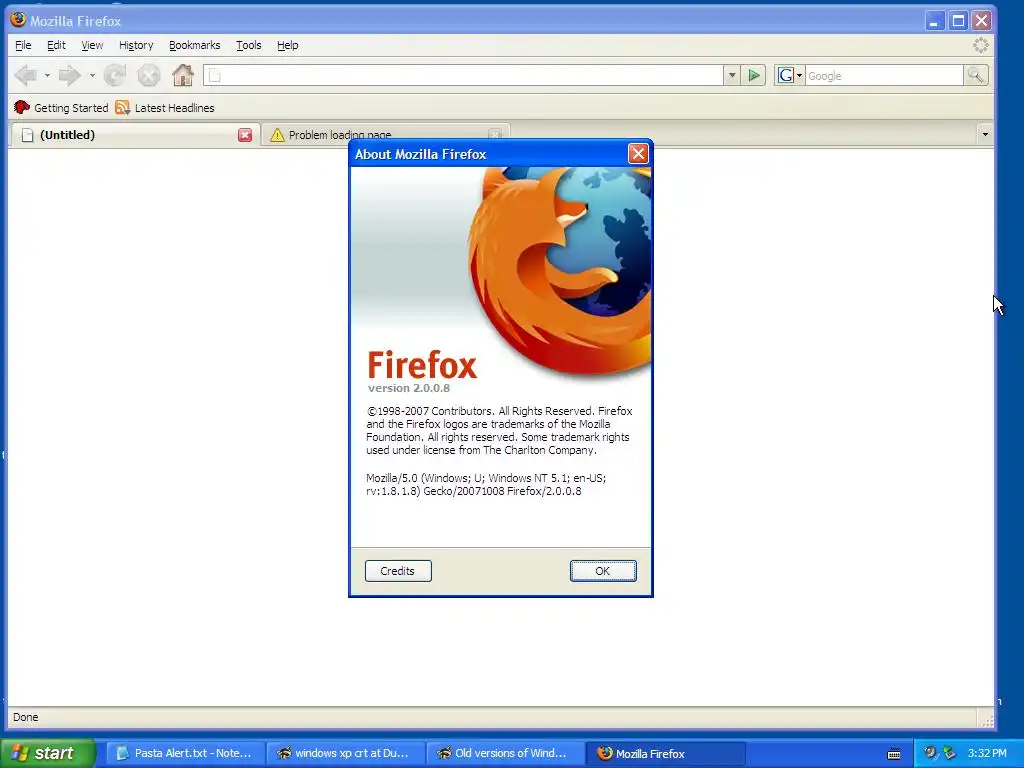Switch to windows xp crt taskbar item
The width and height of the screenshot is (1024, 768).
(346, 753)
